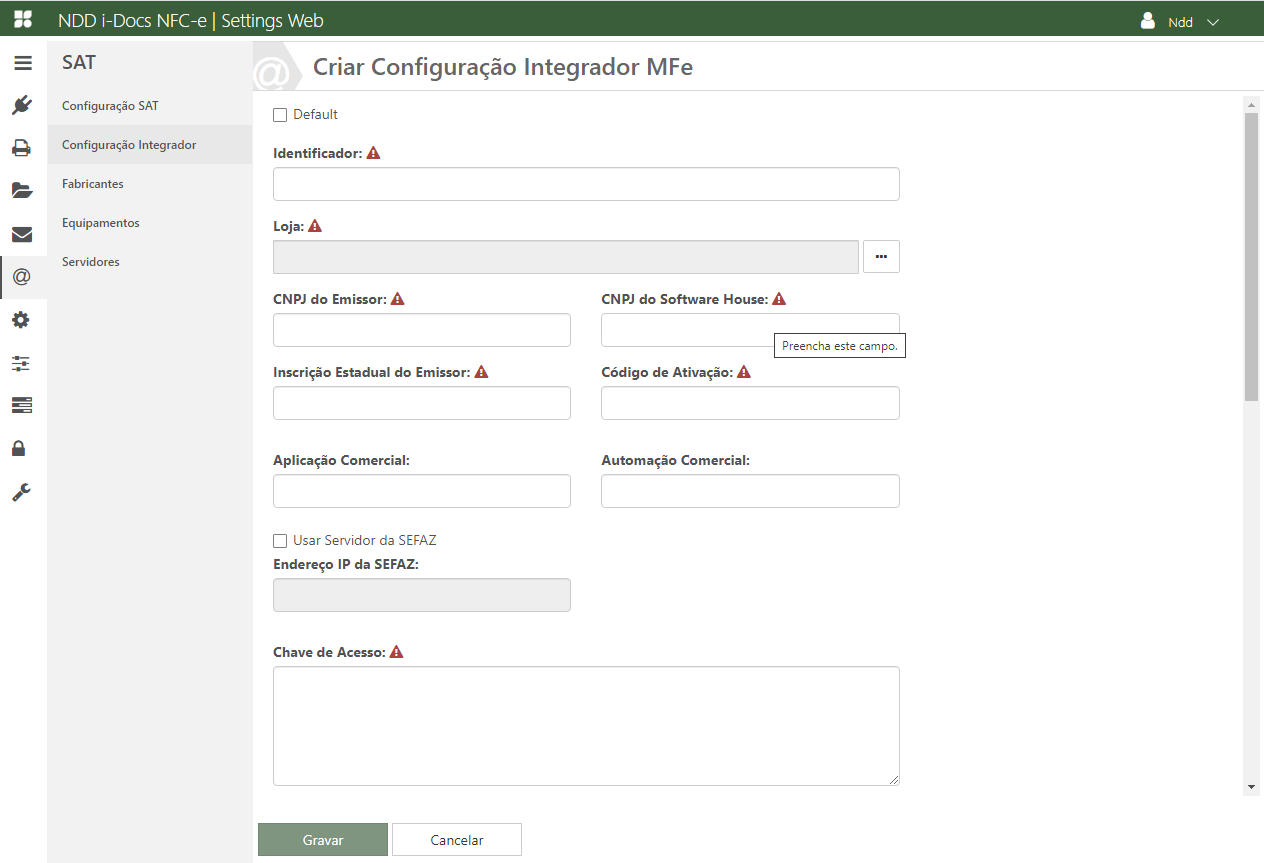Enable the Default checkbox

pos(280,115)
